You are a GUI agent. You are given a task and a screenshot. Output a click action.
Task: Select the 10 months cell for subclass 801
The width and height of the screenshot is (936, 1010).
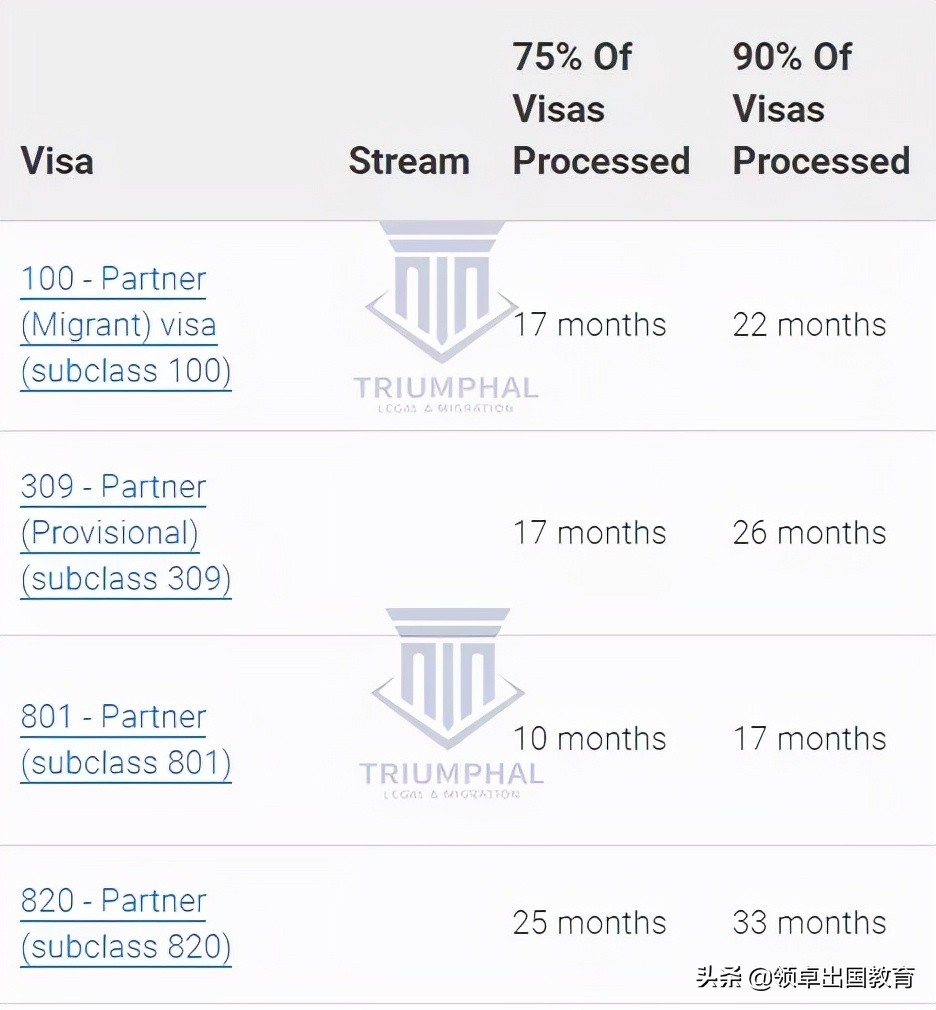pyautogui.click(x=589, y=739)
